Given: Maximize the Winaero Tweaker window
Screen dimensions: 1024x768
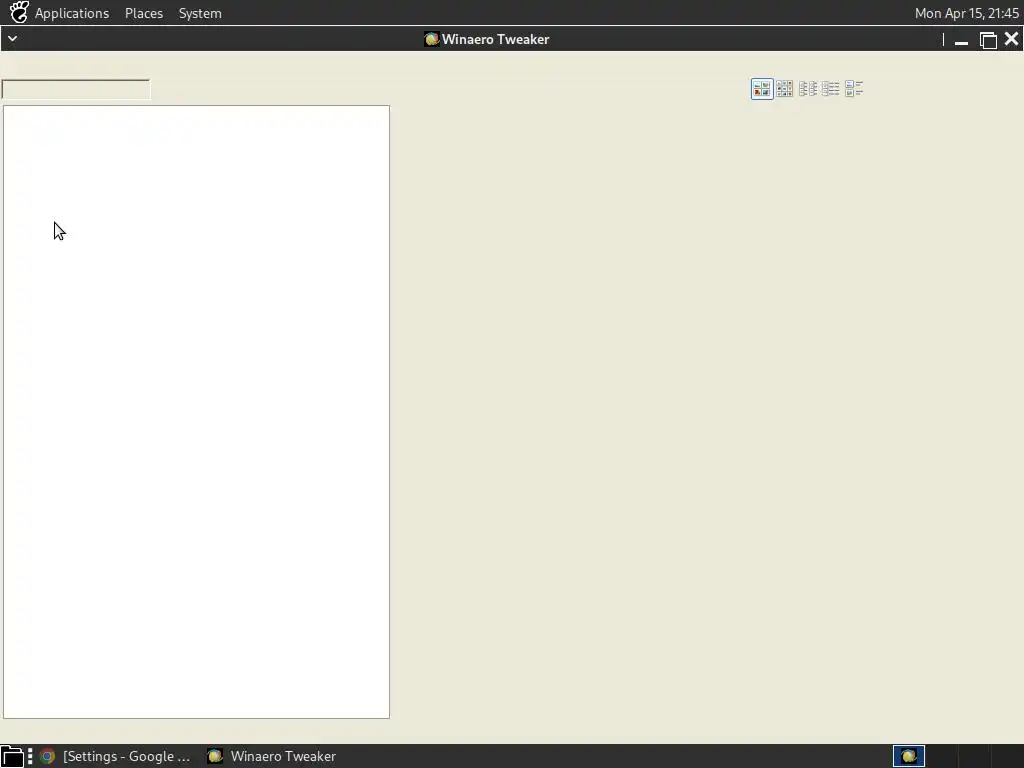Looking at the screenshot, I should coord(988,40).
